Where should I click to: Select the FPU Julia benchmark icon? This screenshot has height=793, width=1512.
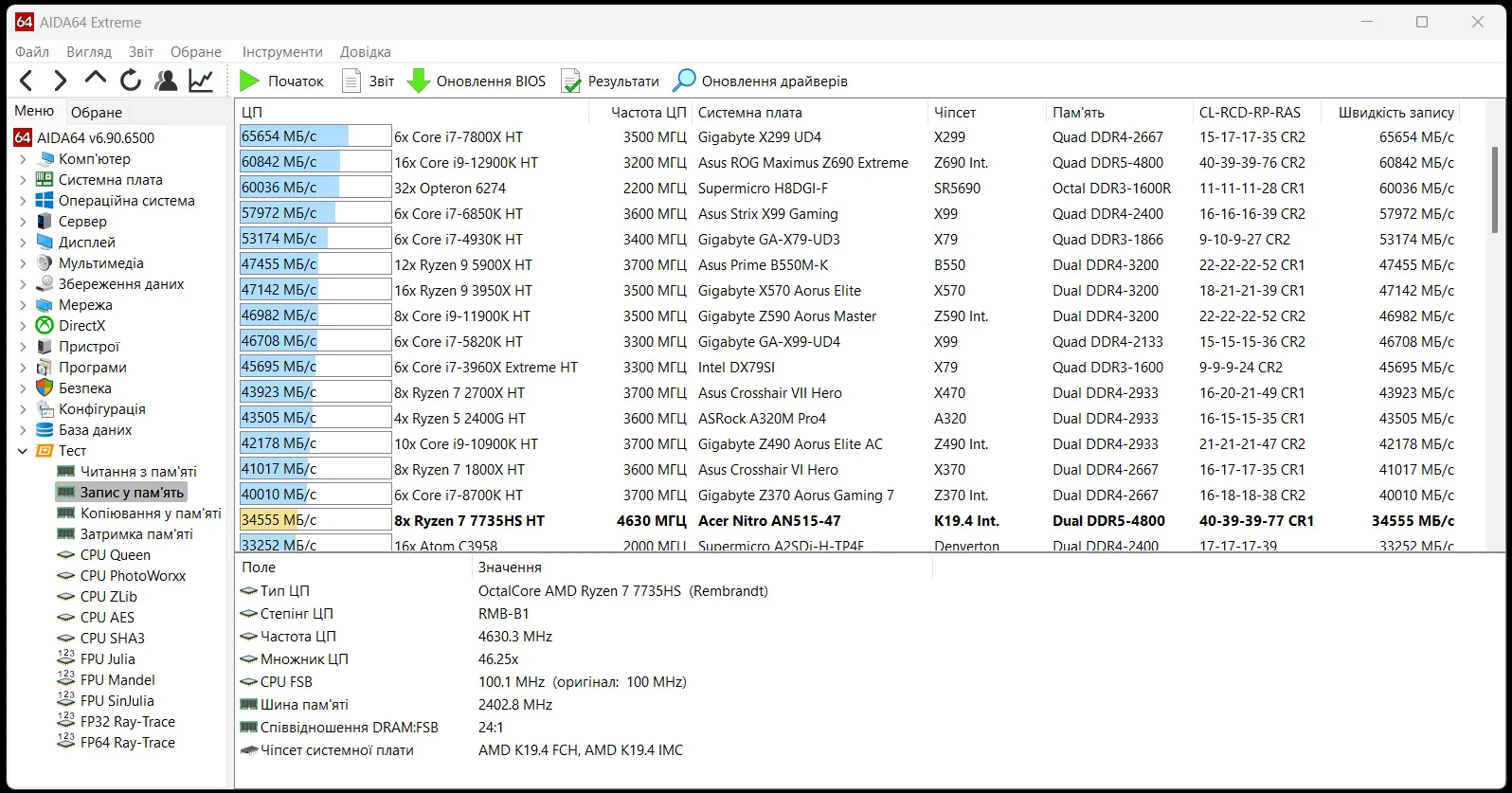pos(65,658)
